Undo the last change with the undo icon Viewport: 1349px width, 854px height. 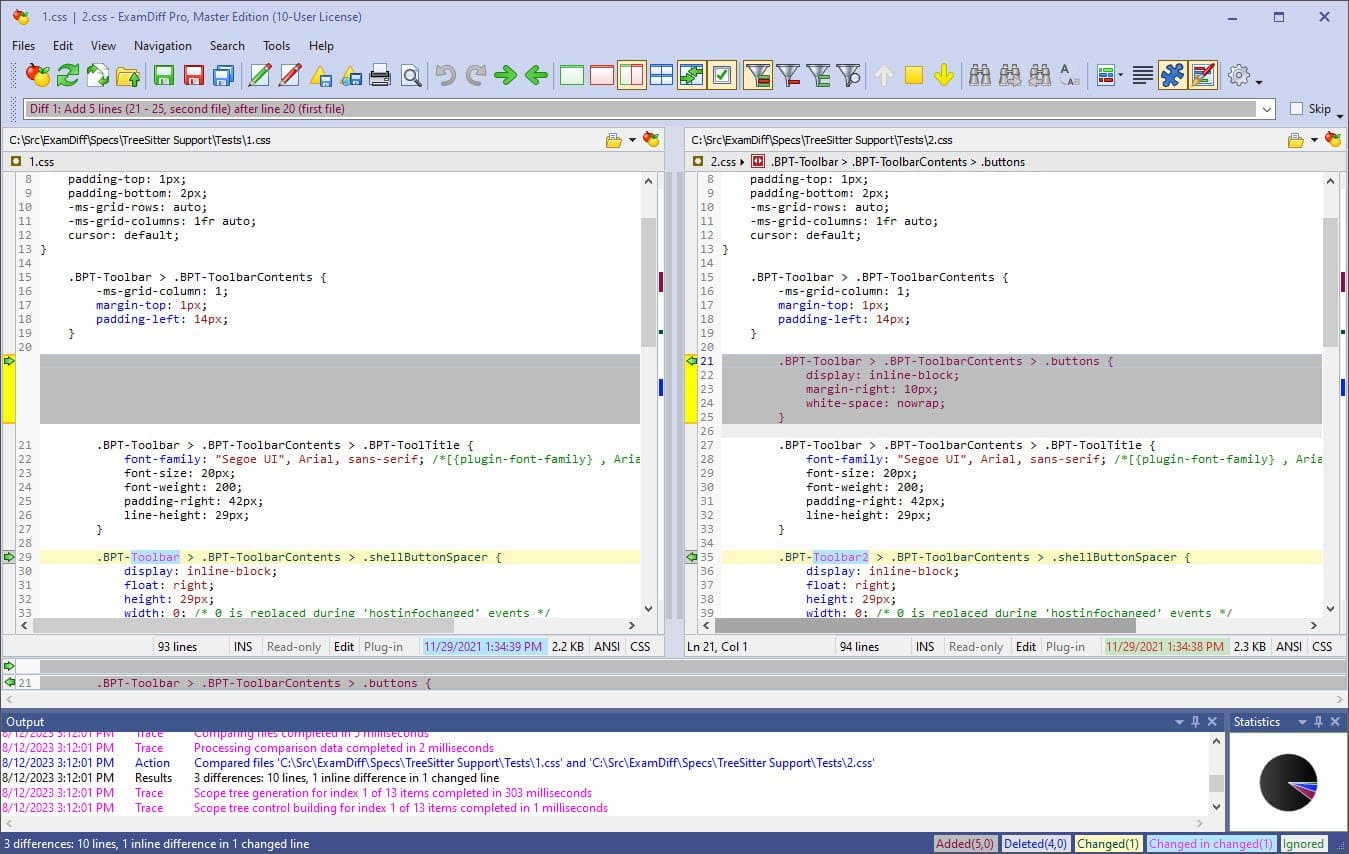click(444, 74)
